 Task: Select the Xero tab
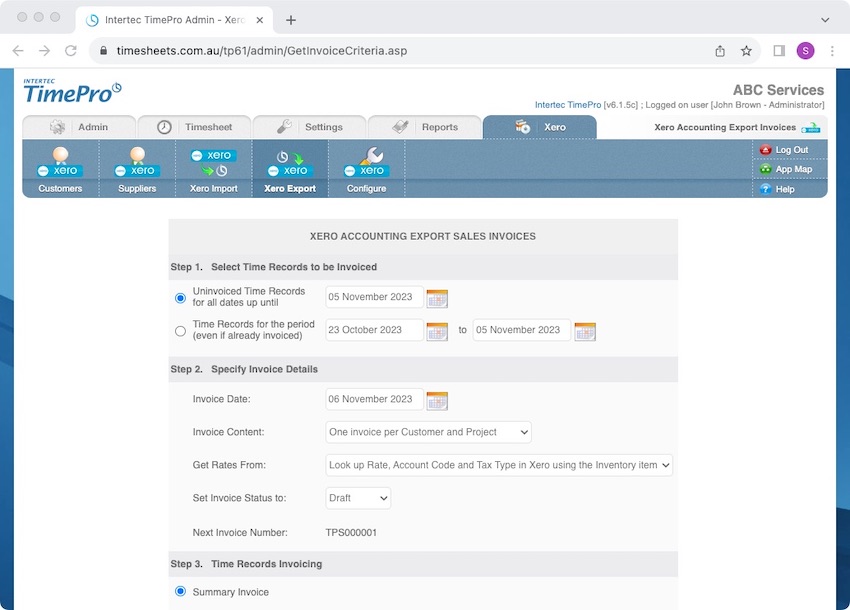click(x=540, y=127)
